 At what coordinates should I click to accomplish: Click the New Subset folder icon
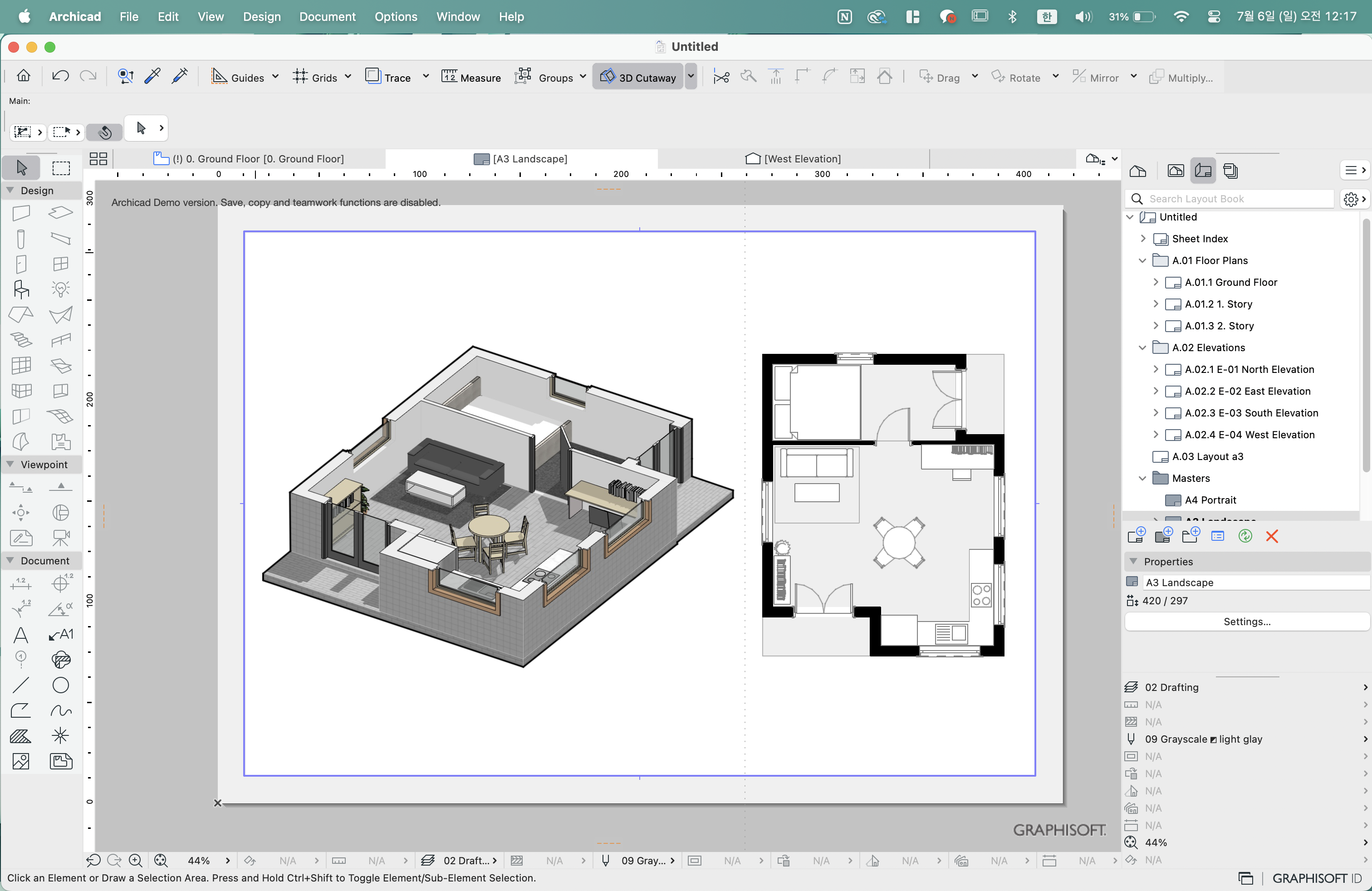(1191, 536)
